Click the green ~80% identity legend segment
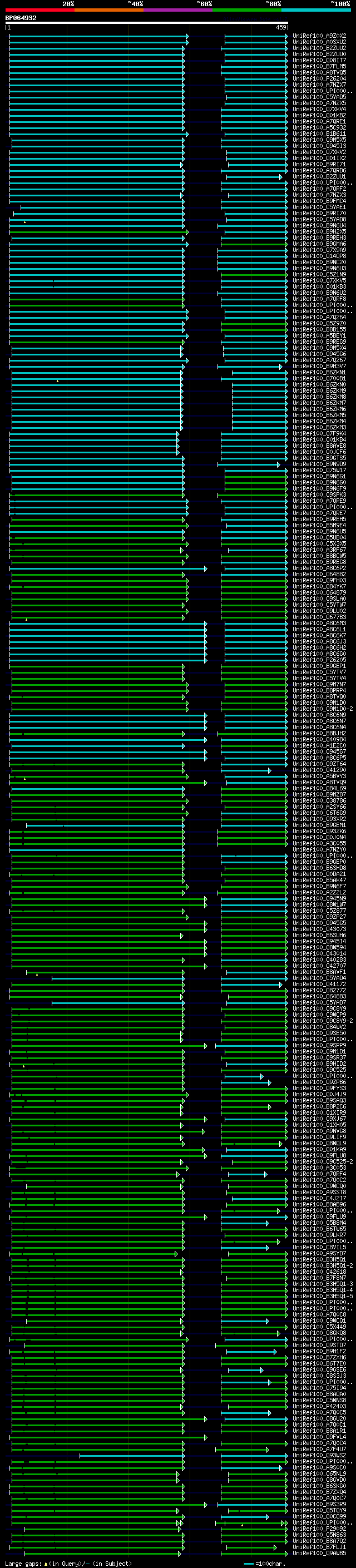 [247, 11]
